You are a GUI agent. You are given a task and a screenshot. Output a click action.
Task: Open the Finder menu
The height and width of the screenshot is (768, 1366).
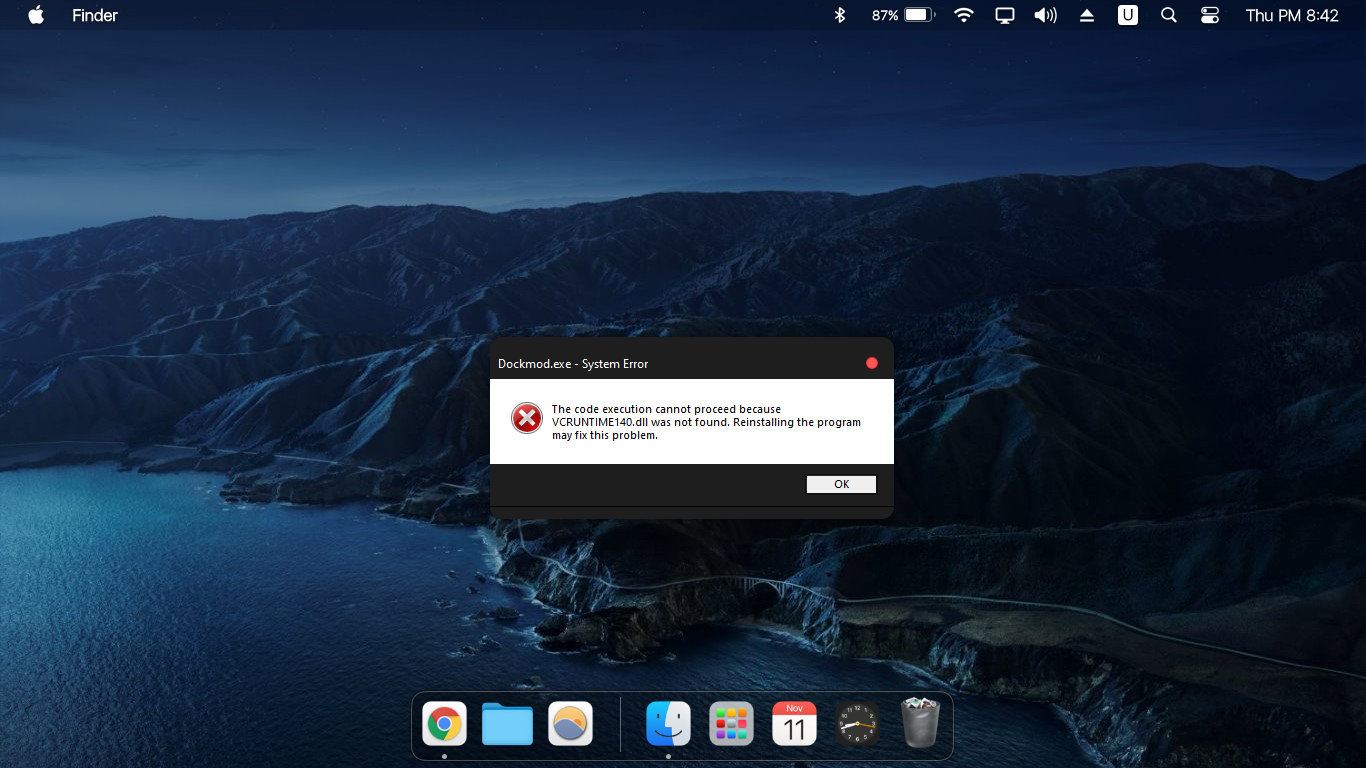pyautogui.click(x=94, y=15)
